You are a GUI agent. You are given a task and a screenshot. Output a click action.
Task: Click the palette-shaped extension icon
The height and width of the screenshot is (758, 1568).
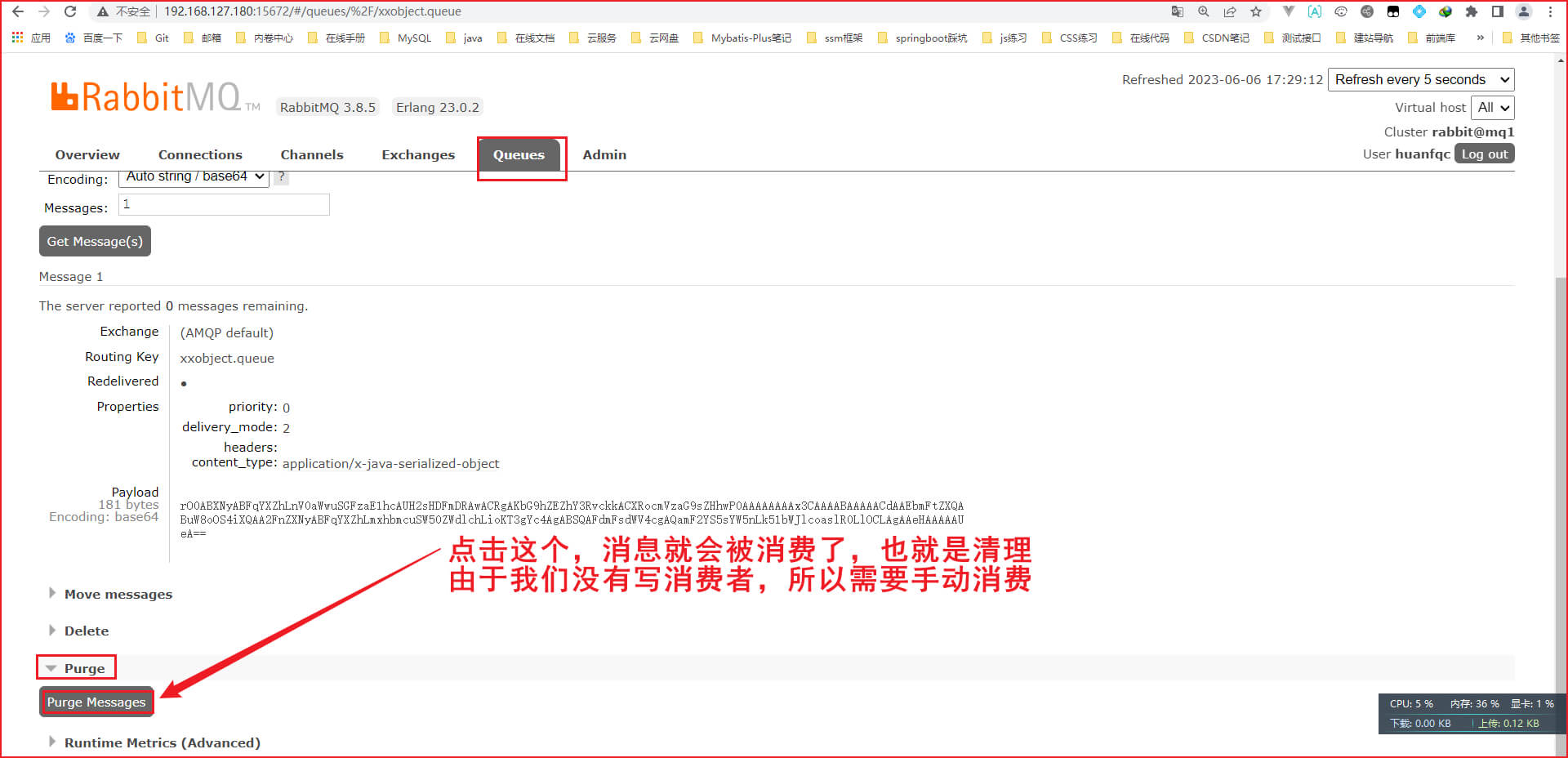(1341, 11)
